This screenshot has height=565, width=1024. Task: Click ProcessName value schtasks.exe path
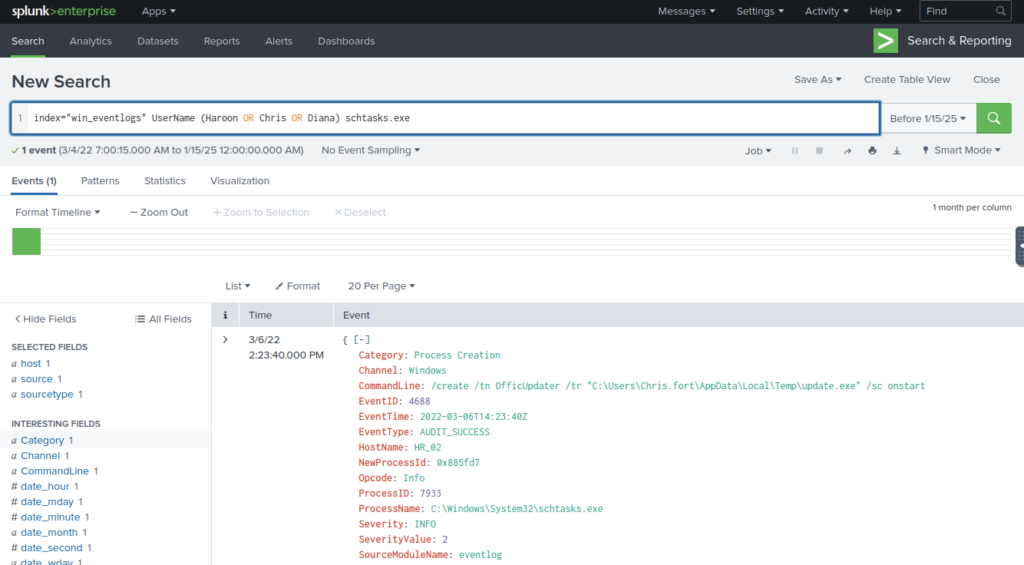pos(517,509)
